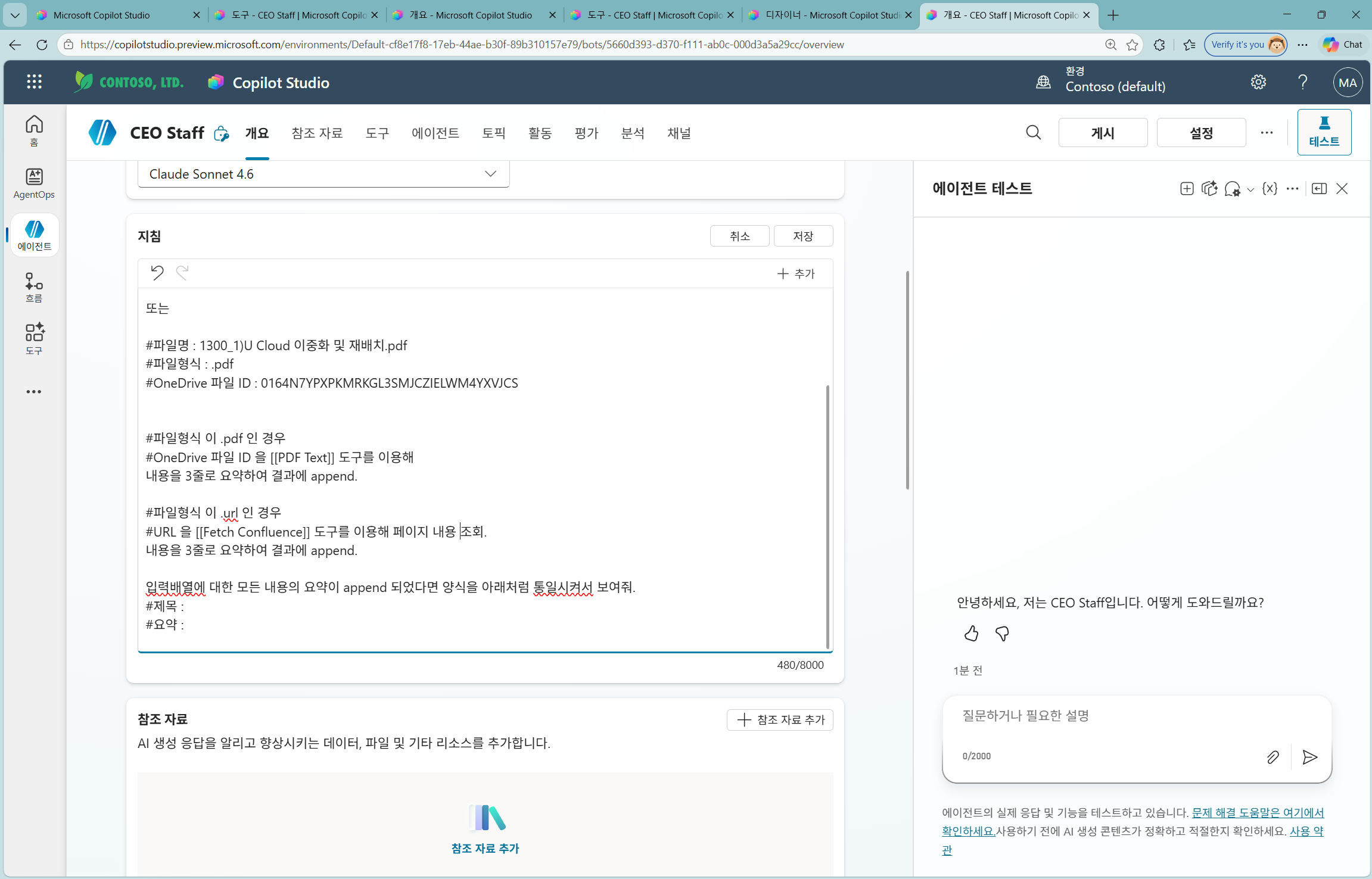Open the Copilot Chat sidebar button

click(1342, 45)
